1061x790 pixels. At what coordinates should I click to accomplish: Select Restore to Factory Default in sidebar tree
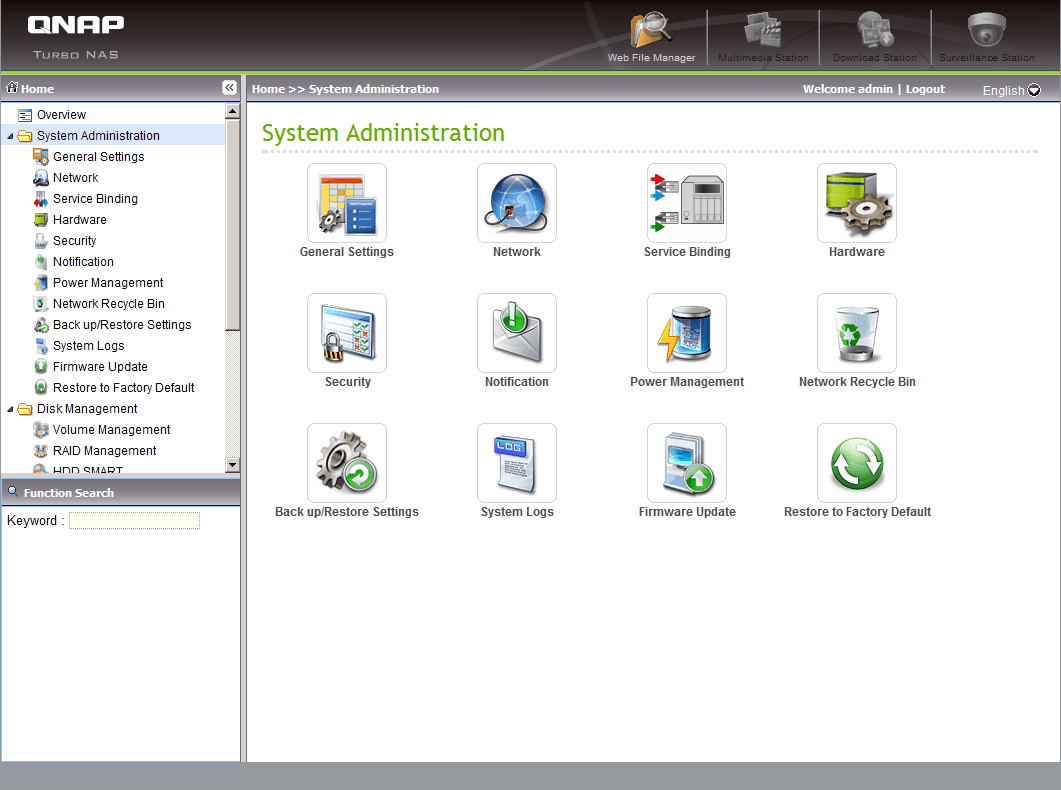click(x=123, y=388)
